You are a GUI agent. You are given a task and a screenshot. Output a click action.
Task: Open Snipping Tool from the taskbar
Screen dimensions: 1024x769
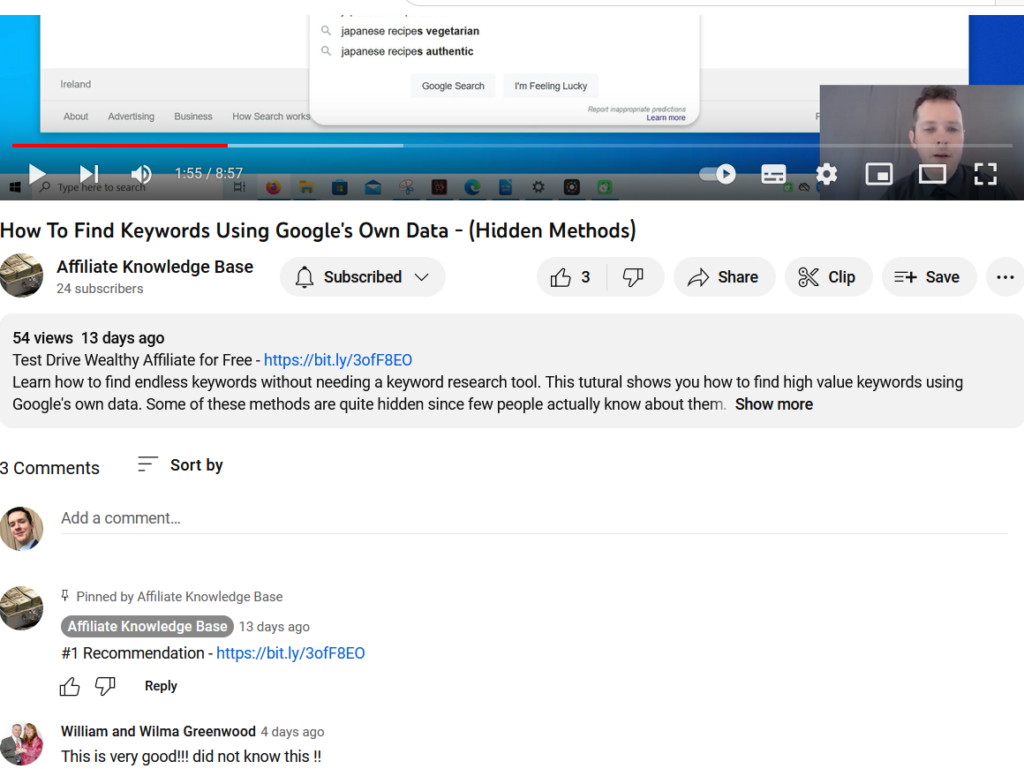tap(406, 188)
